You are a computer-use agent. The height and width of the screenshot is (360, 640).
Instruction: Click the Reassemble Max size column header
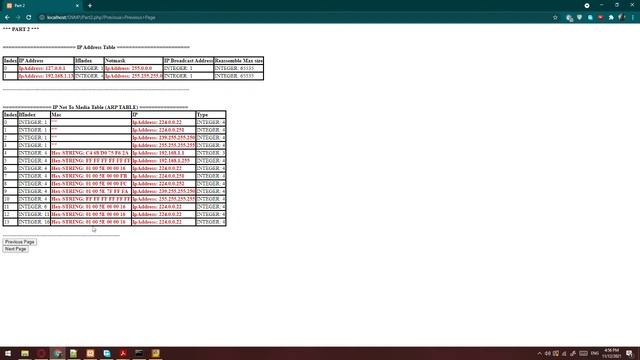click(x=239, y=60)
